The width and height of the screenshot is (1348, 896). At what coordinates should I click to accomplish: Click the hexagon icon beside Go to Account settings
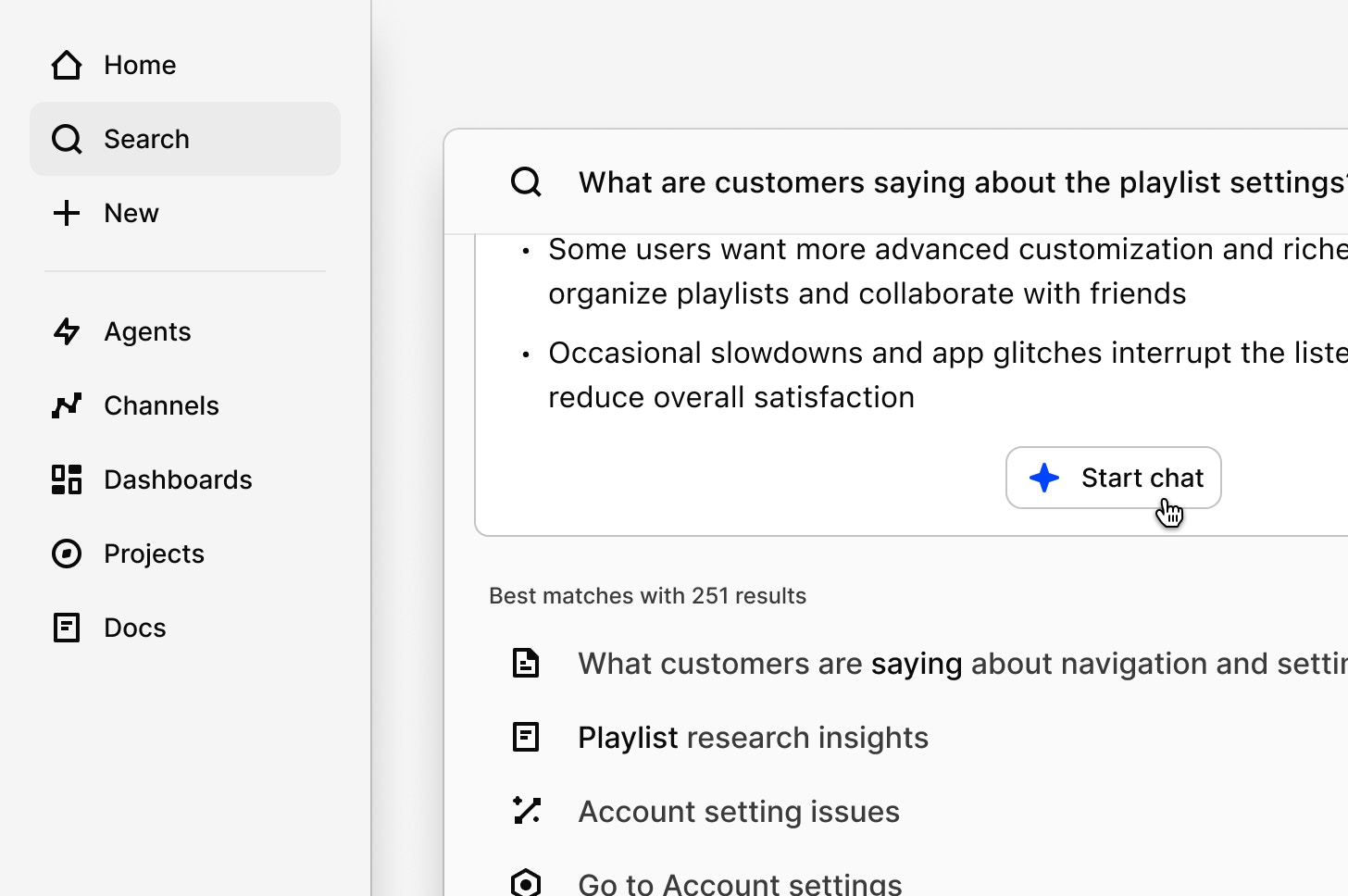(526, 883)
